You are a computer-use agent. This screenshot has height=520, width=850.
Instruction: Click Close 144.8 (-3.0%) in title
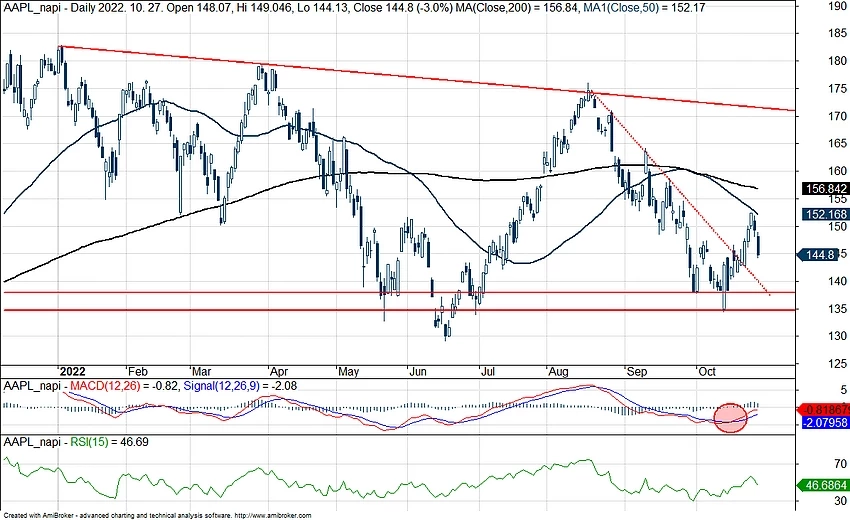(x=403, y=8)
